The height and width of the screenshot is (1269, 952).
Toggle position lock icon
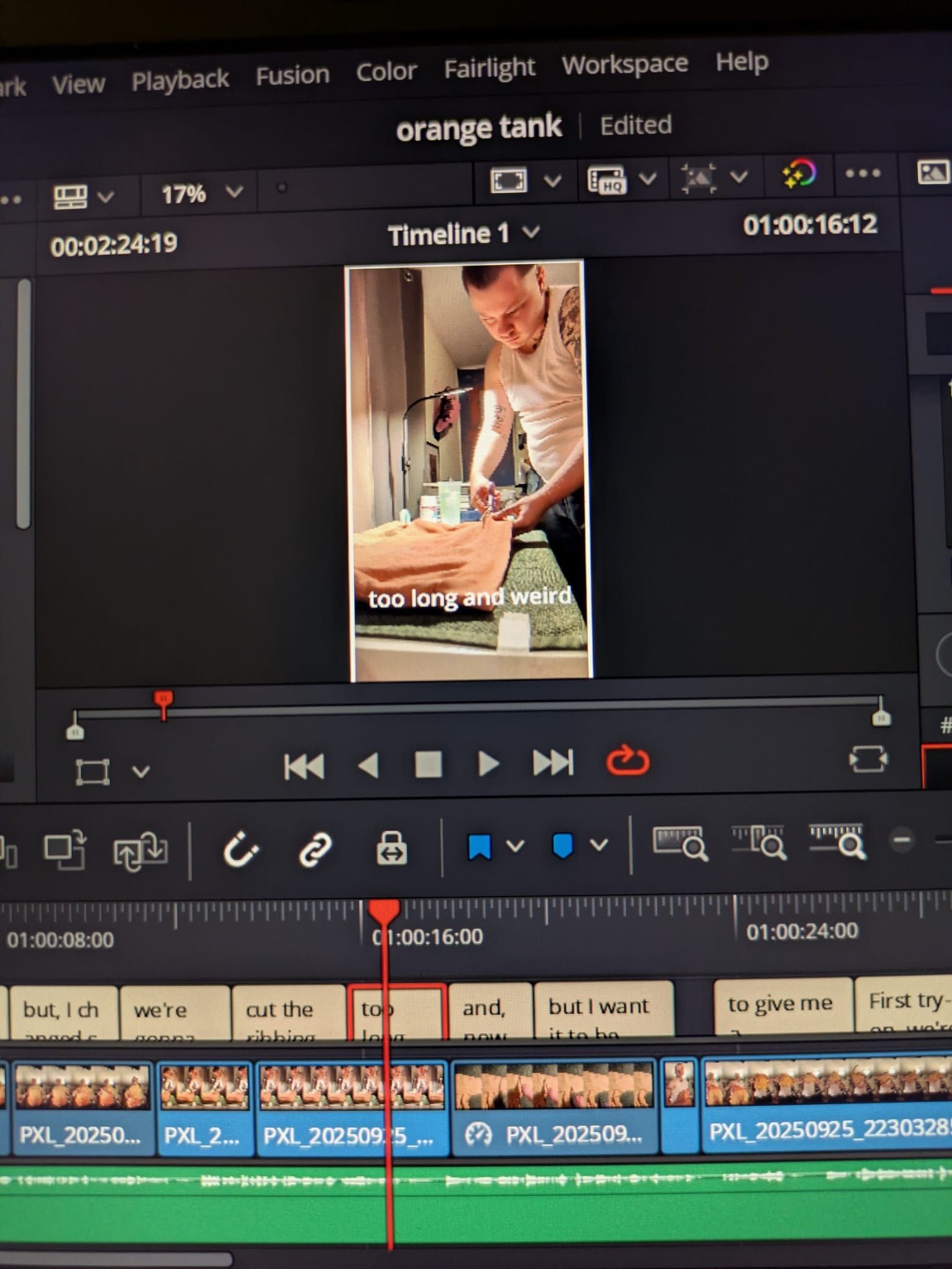[392, 848]
